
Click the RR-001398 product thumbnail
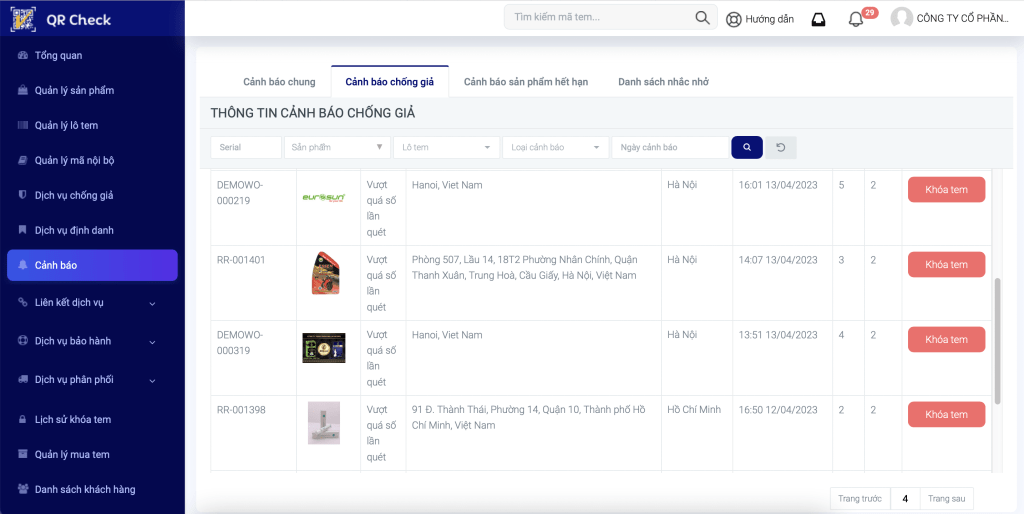pos(324,423)
